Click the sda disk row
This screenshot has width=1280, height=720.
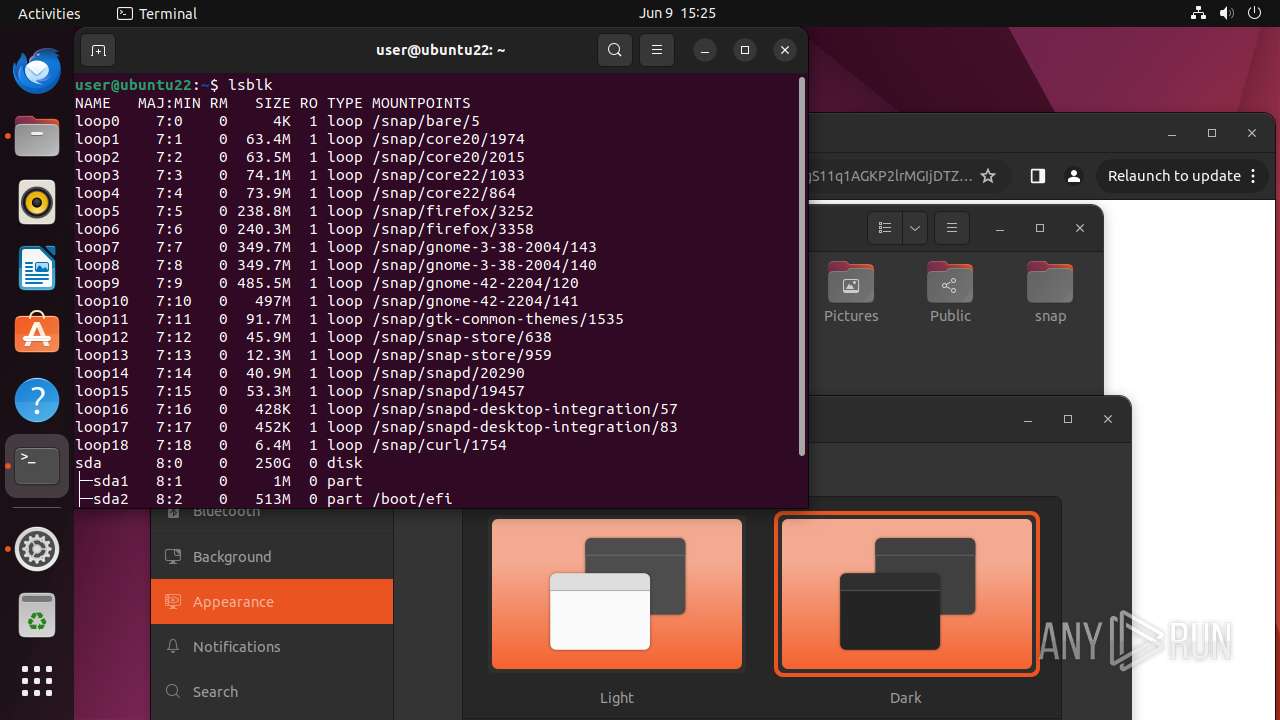click(x=219, y=463)
